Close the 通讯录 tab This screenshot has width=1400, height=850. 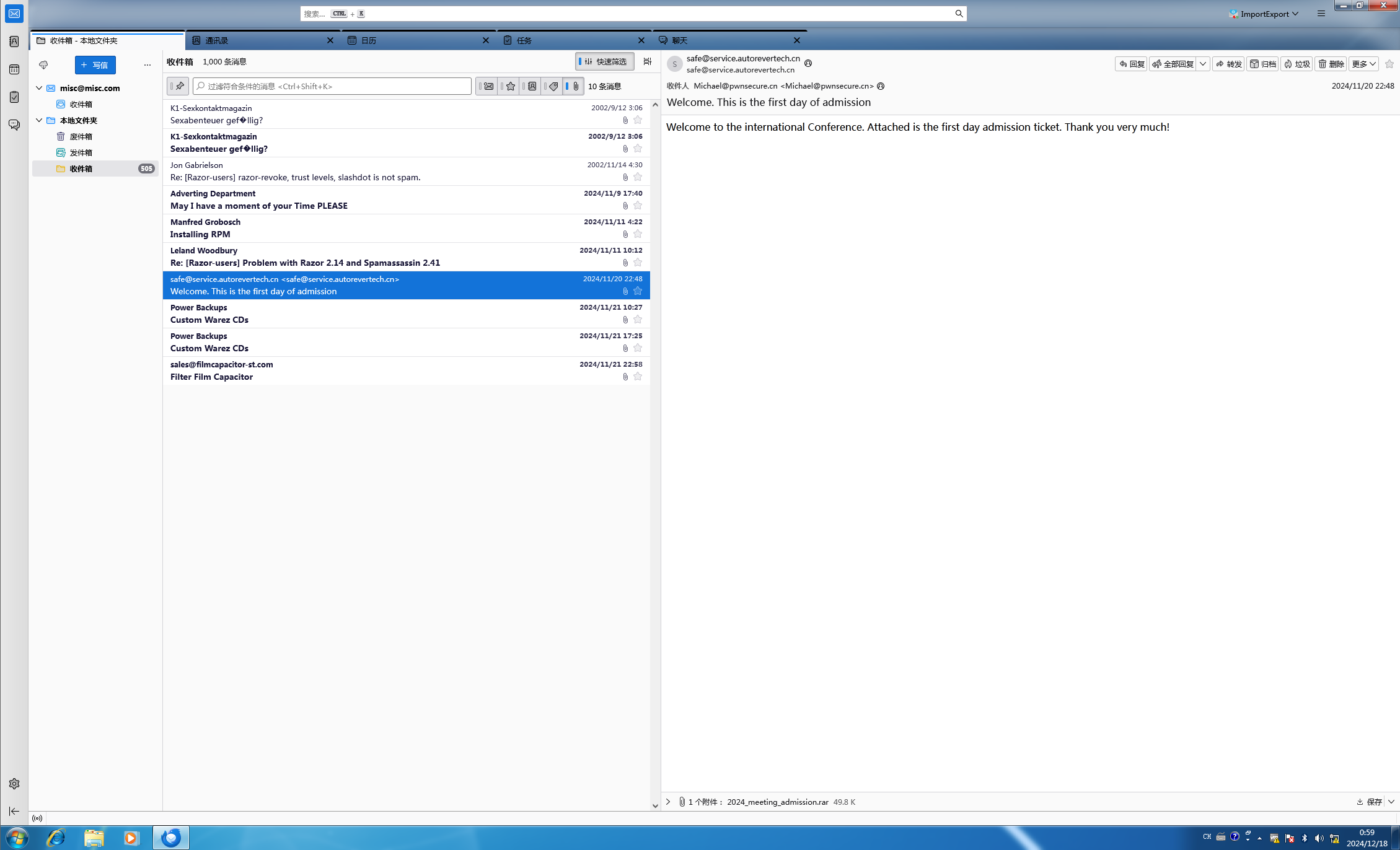point(330,40)
